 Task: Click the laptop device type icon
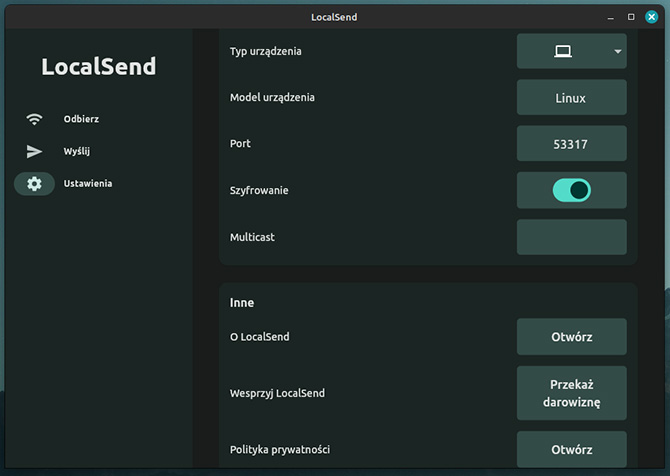point(563,52)
